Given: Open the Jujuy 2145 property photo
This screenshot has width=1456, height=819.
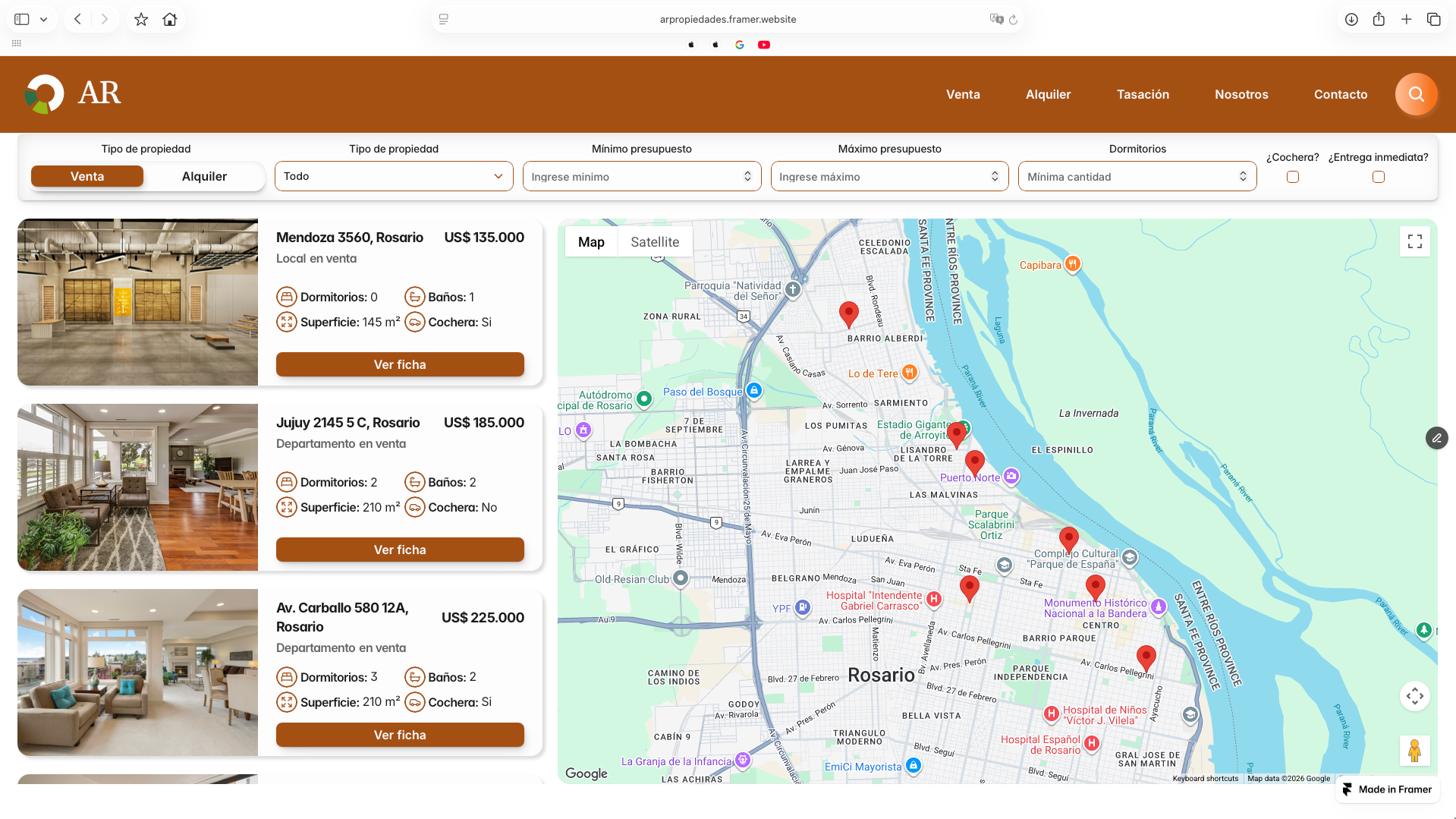Looking at the screenshot, I should click(x=137, y=487).
